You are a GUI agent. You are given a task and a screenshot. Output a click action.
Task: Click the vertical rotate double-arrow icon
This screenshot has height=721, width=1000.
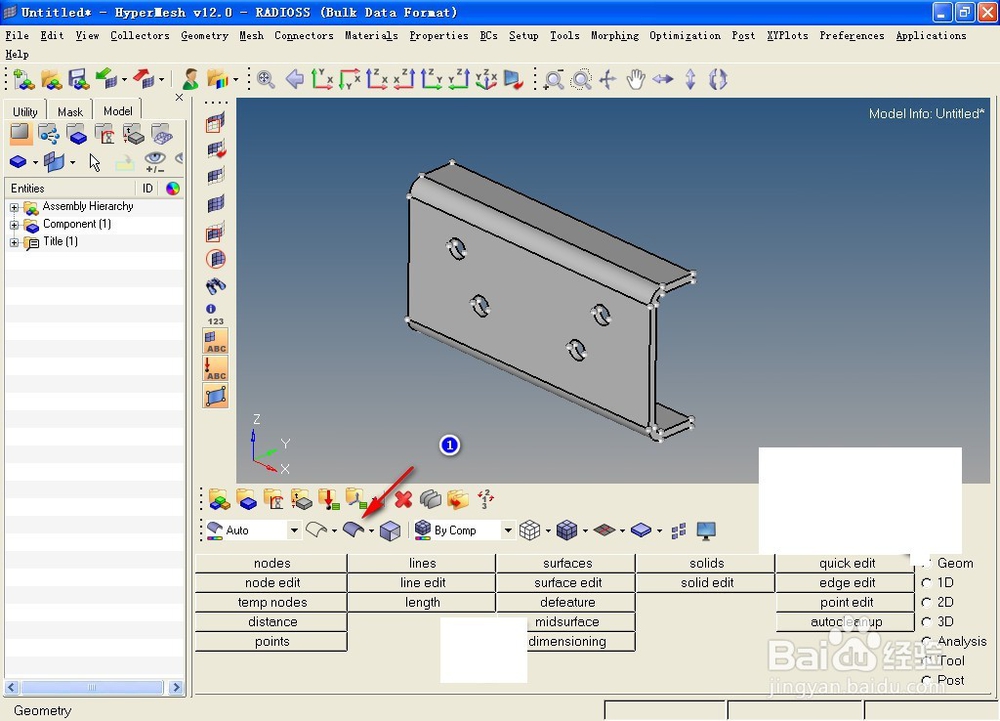click(690, 79)
